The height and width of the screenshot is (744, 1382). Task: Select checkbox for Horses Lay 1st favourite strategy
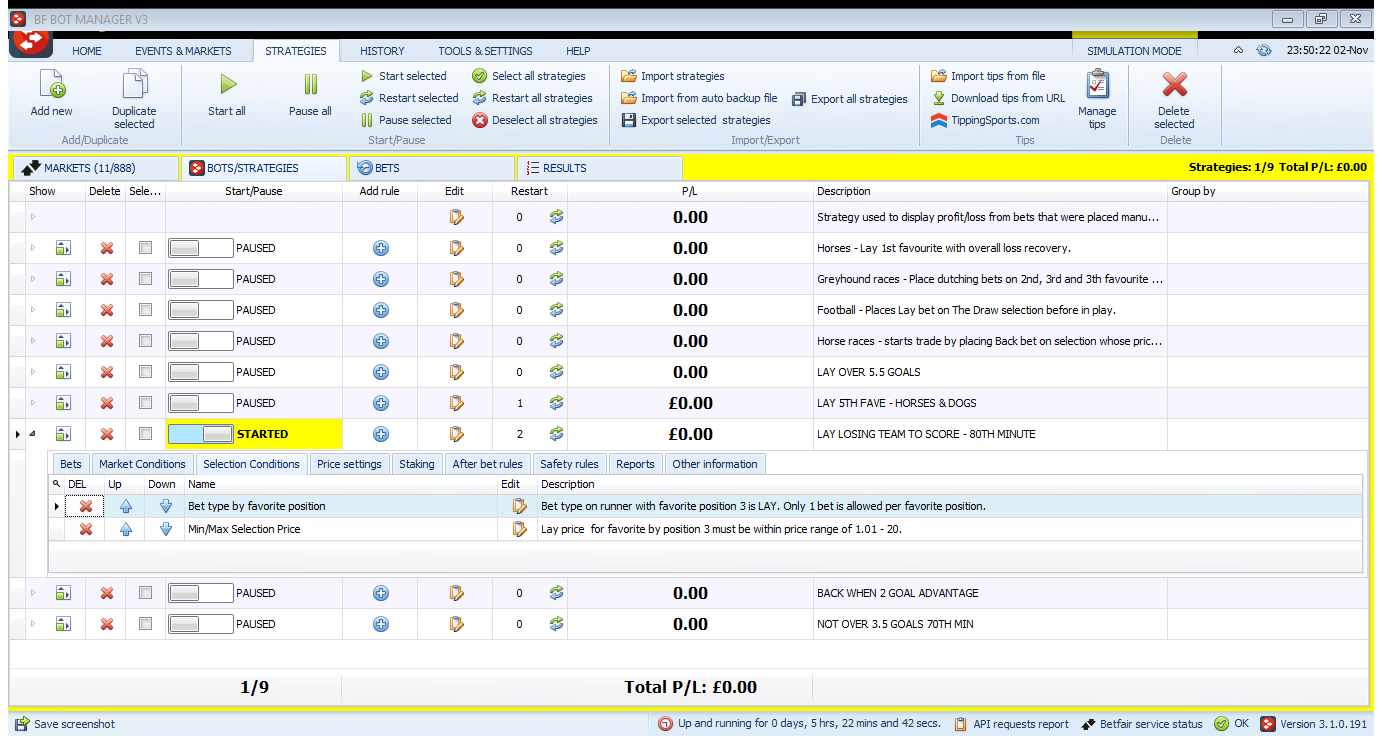[x=146, y=248]
